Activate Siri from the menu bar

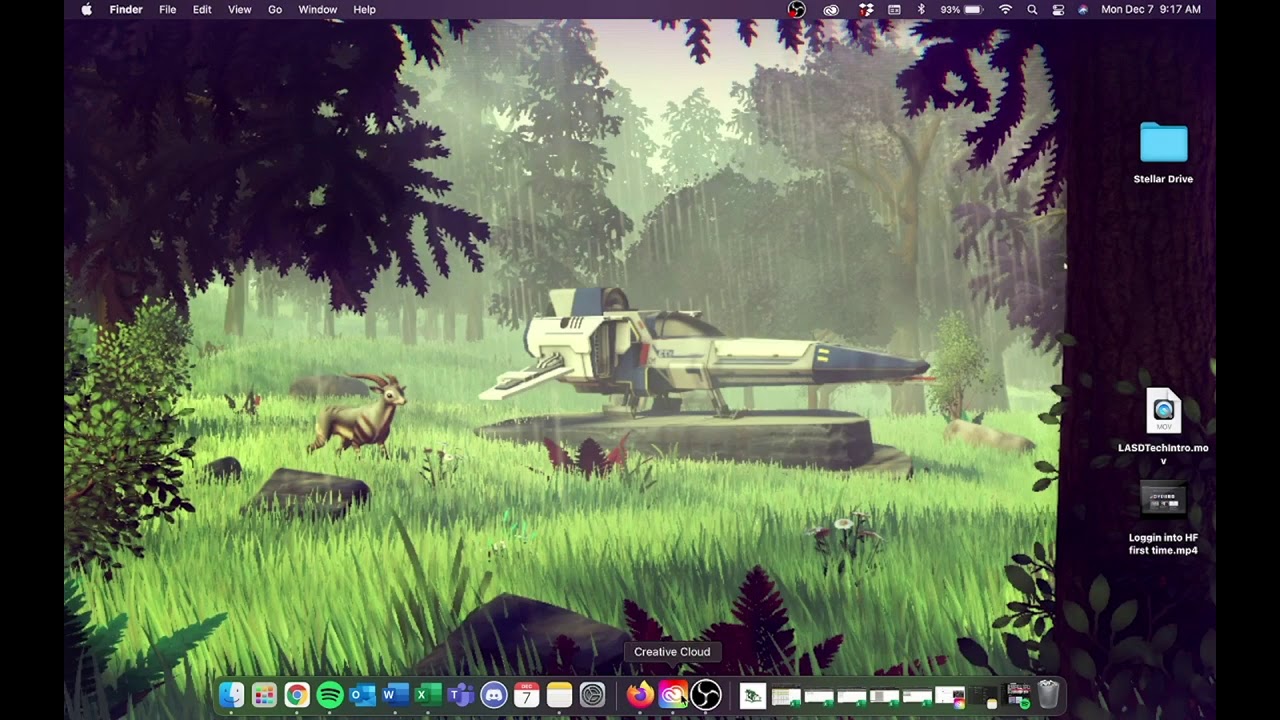point(1083,9)
